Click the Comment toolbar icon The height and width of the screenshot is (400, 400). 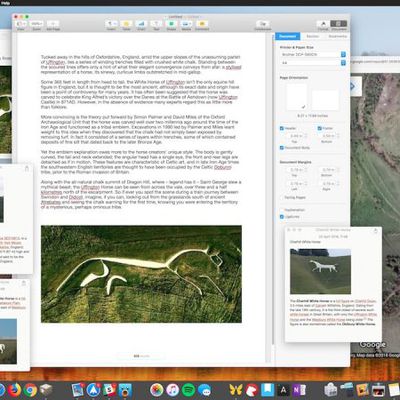tap(202, 24)
